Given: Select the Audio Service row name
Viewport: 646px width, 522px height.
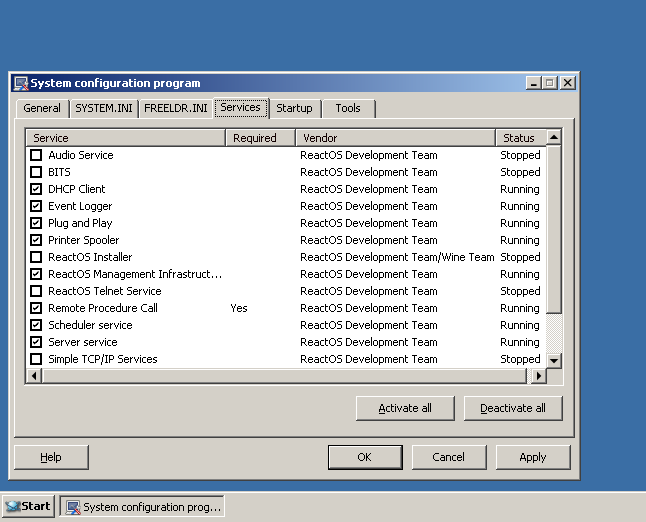Looking at the screenshot, I should coord(81,155).
